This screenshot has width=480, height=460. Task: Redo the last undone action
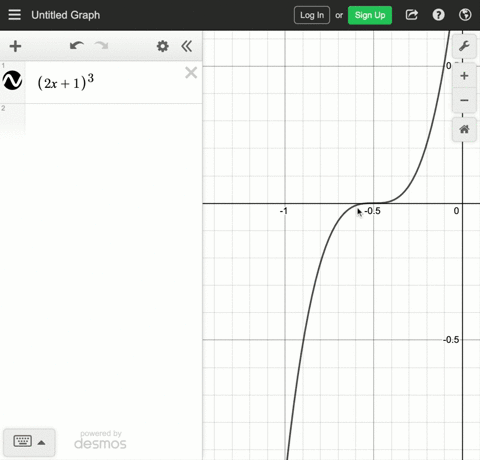pyautogui.click(x=101, y=46)
